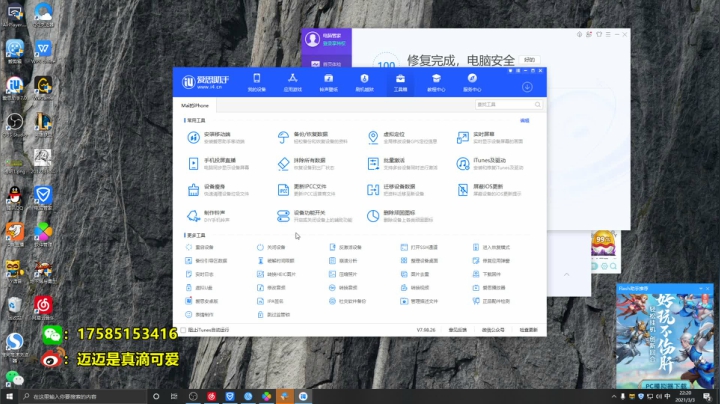The image size is (720, 404).
Task: Open 整理设备桌面 desktop organizer
Action: coord(419,260)
